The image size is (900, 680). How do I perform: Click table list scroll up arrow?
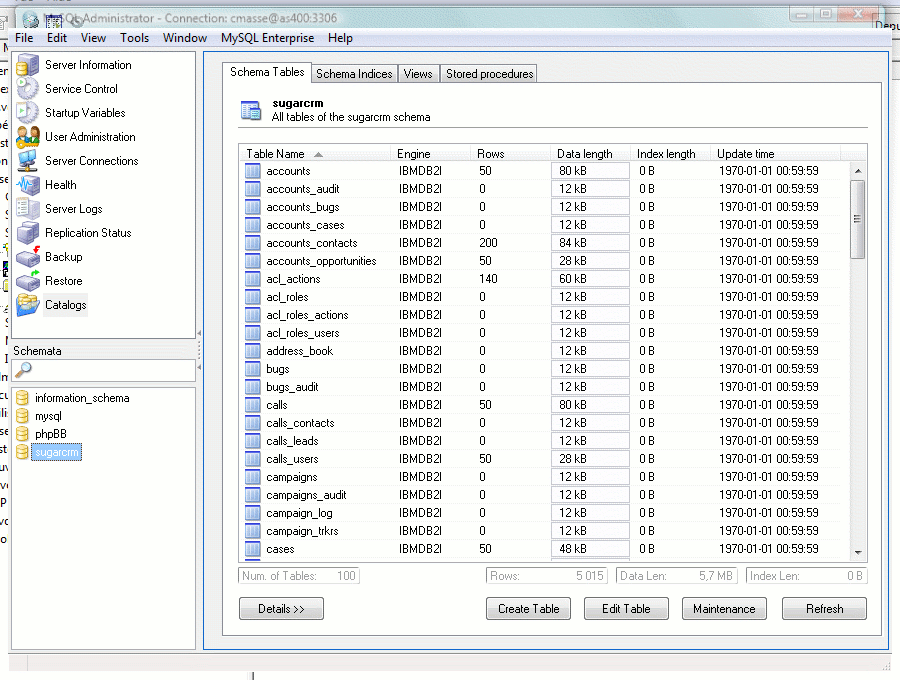click(858, 171)
